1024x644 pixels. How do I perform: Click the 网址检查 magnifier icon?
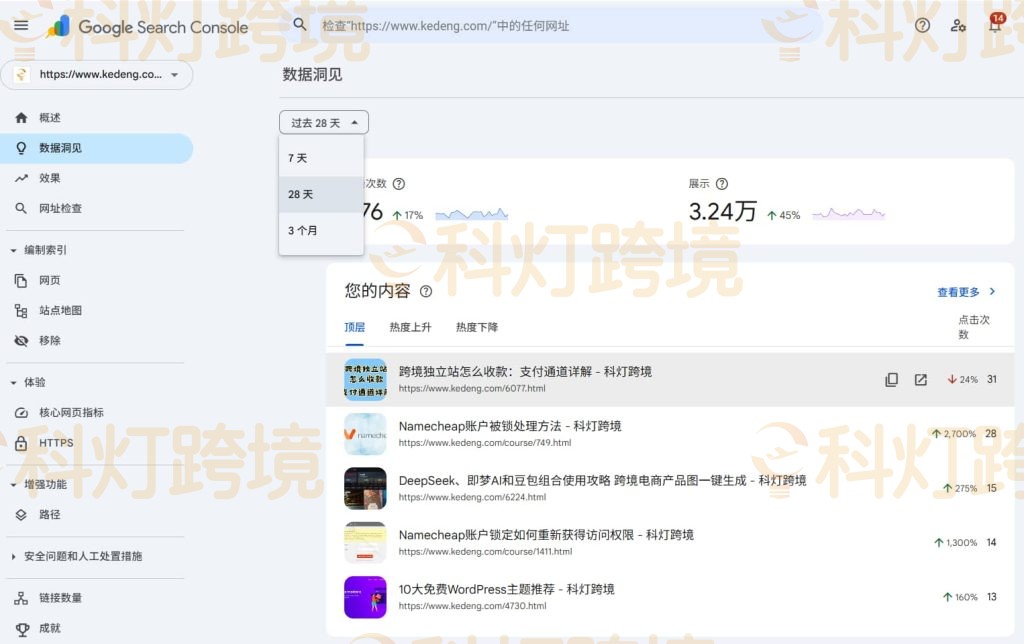click(x=21, y=208)
